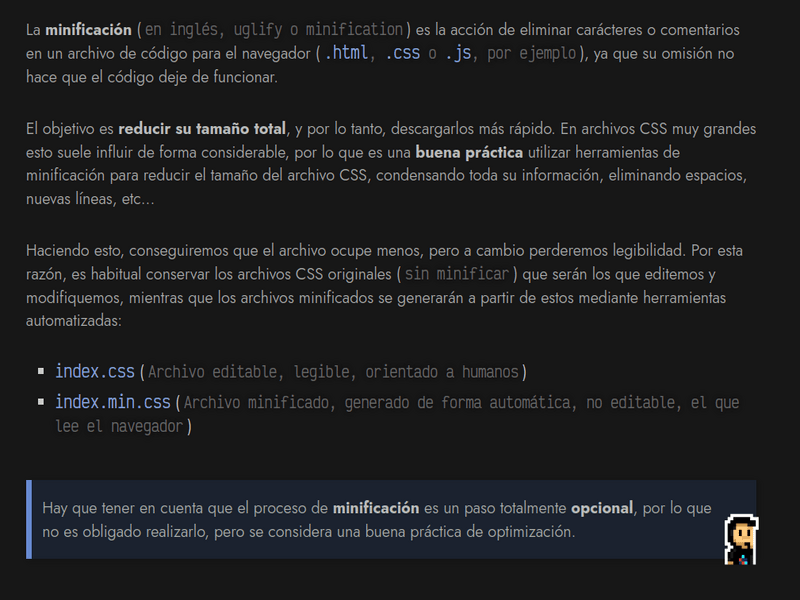The width and height of the screenshot is (800, 600).
Task: Click the bold word minificación in first paragraph
Action: click(x=88, y=30)
